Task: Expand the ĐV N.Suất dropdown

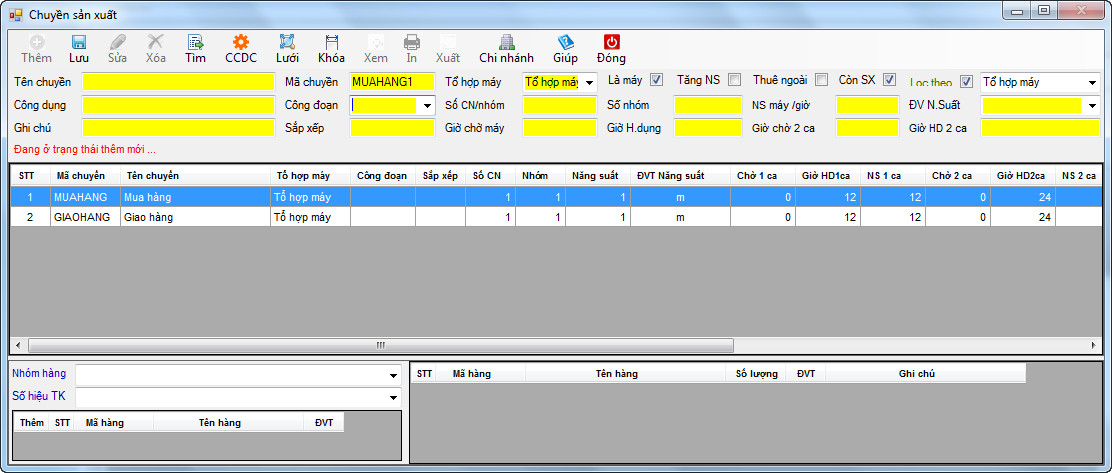Action: 1092,106
